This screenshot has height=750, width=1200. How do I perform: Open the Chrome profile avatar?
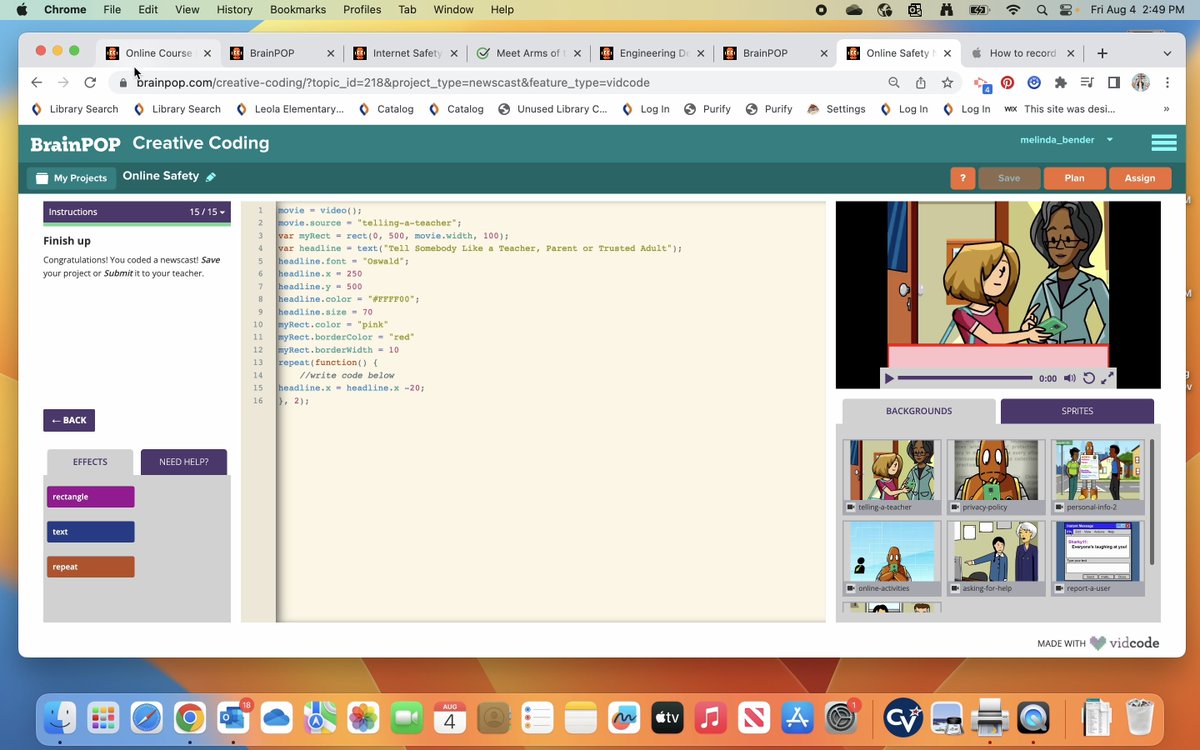[1141, 83]
